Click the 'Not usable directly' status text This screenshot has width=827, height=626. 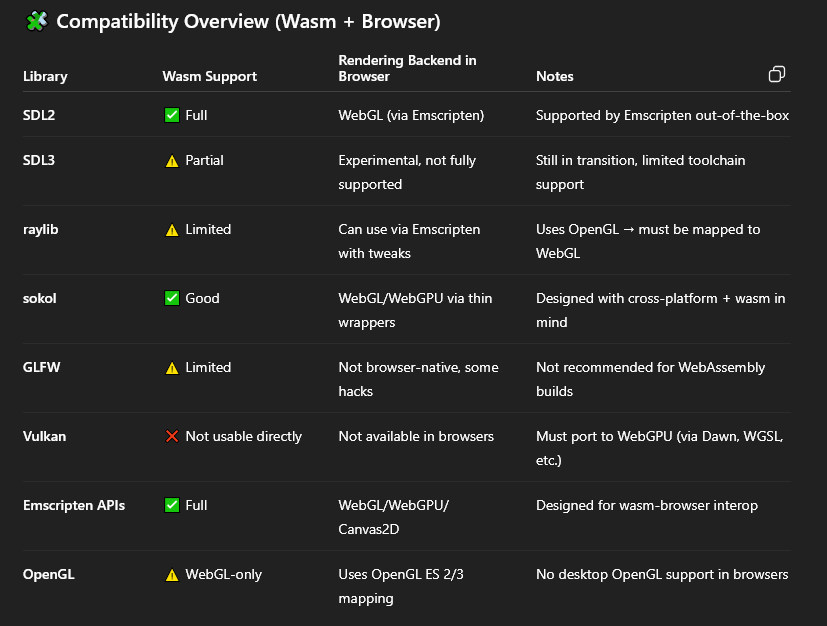tap(243, 436)
